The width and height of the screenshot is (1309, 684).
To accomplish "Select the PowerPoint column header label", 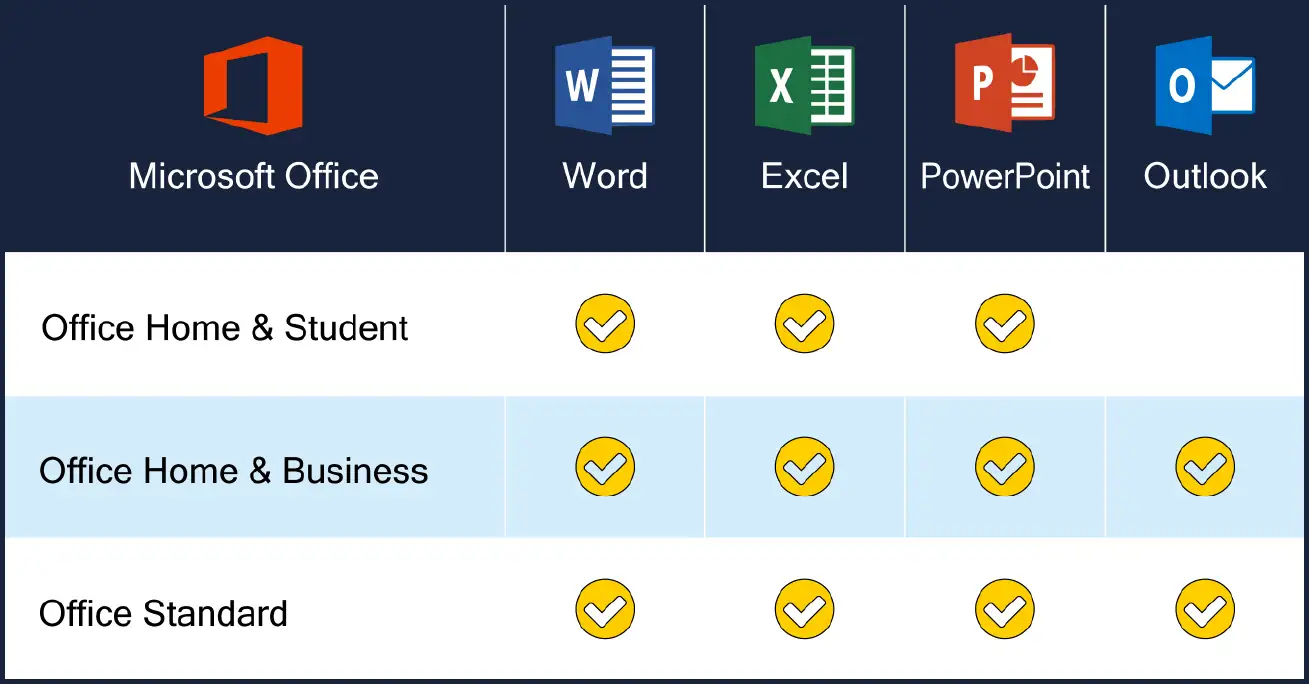I will [1005, 177].
